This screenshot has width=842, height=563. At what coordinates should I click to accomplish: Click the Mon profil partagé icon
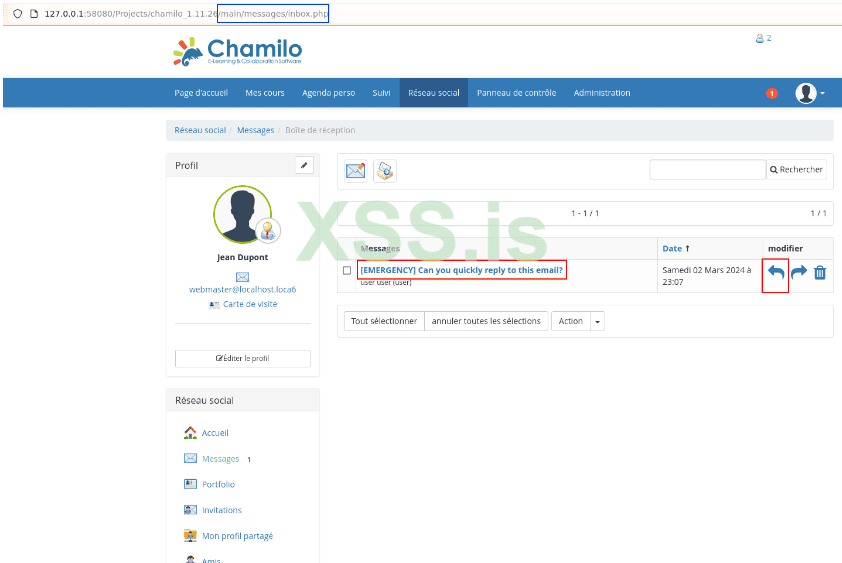tap(190, 536)
